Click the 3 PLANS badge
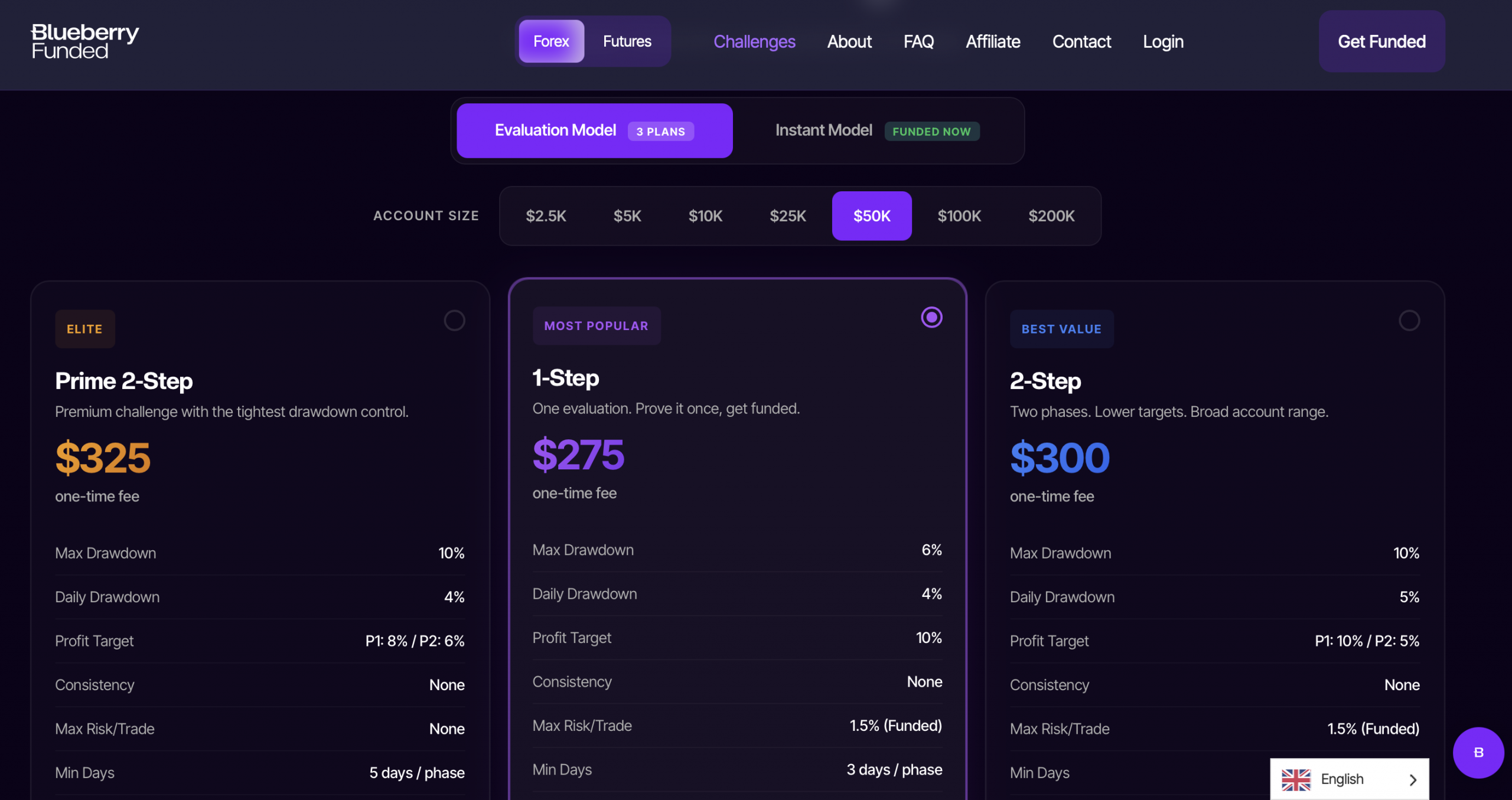 [660, 131]
